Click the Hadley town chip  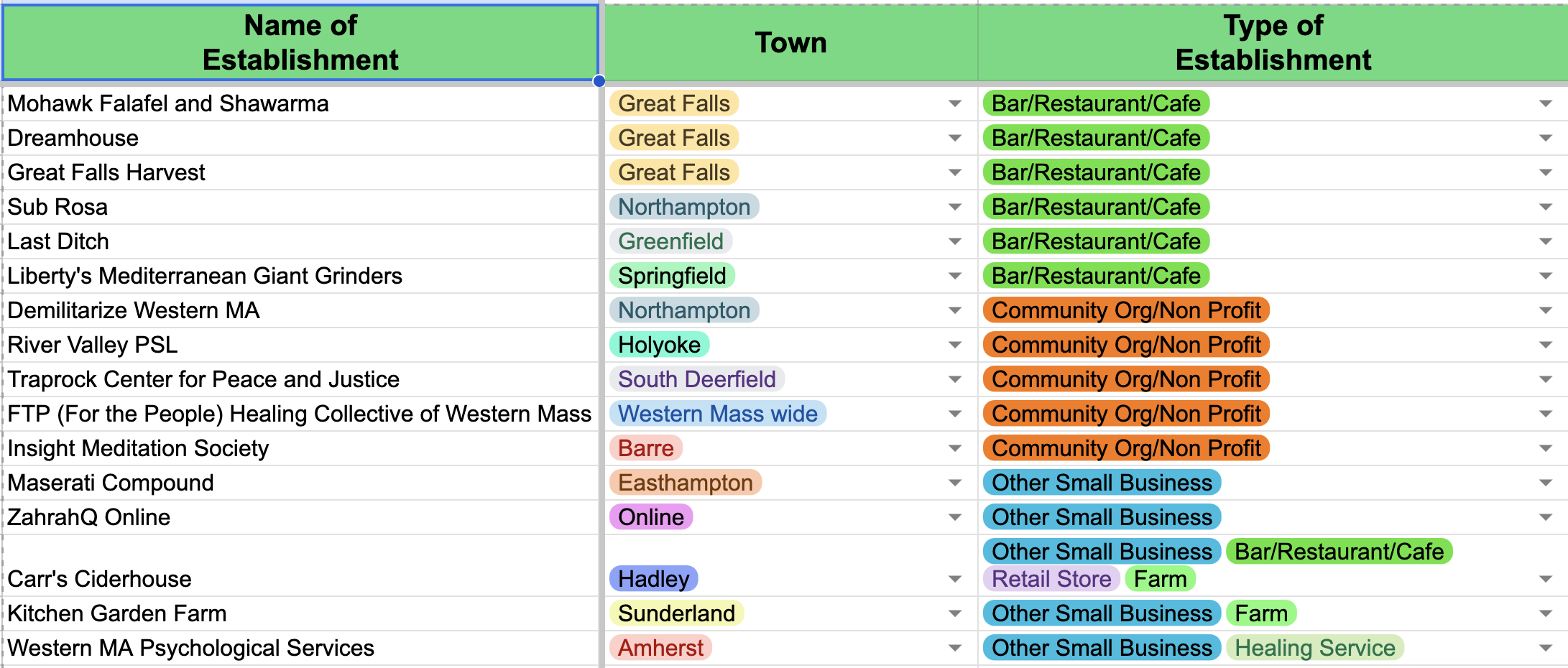tap(653, 579)
